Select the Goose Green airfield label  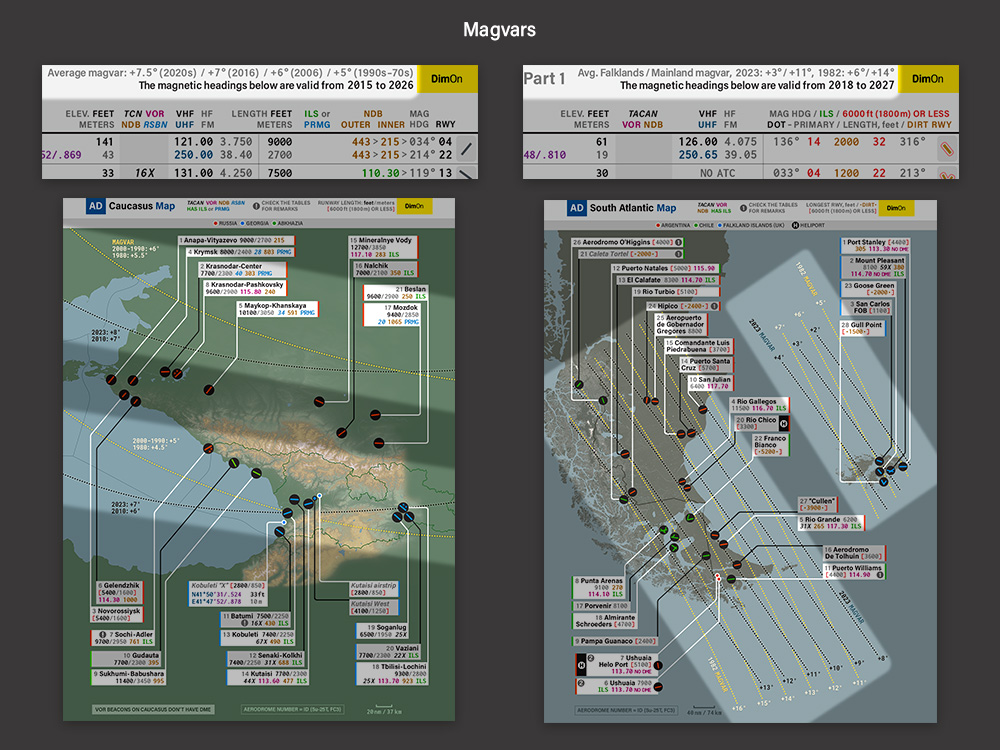pos(869,289)
